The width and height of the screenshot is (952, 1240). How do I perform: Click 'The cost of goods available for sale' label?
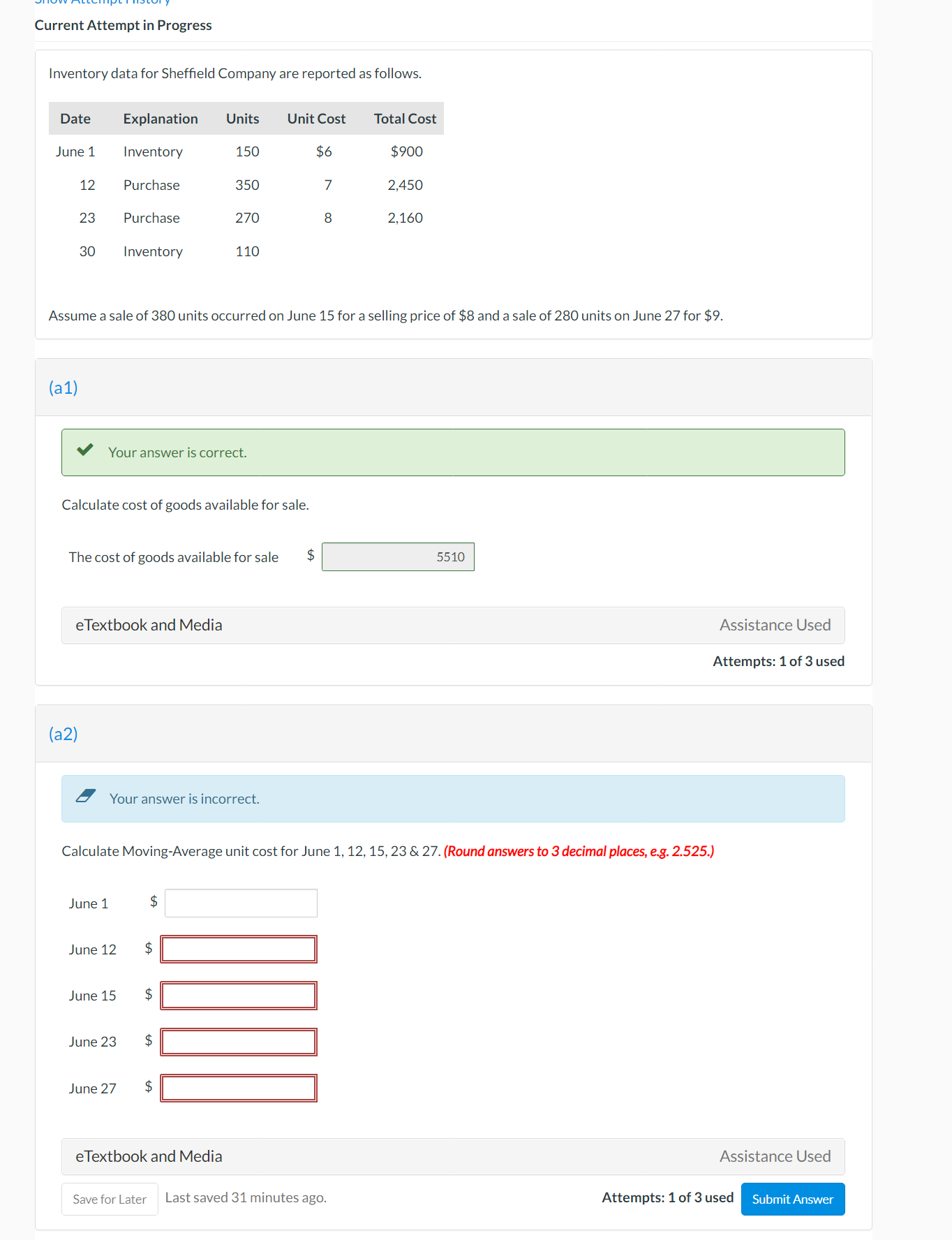point(173,557)
